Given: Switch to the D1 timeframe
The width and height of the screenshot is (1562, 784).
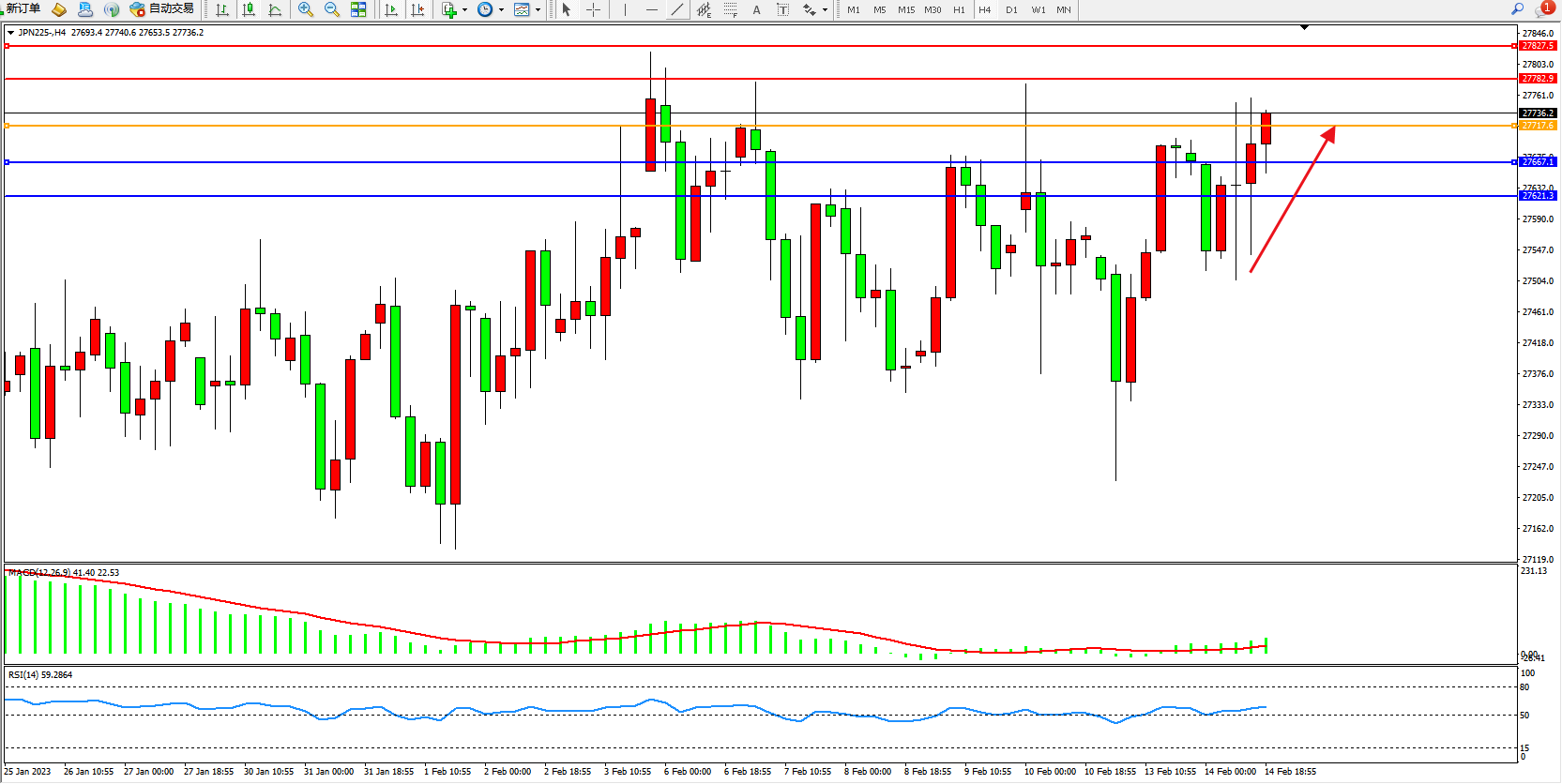Looking at the screenshot, I should coord(1011,9).
